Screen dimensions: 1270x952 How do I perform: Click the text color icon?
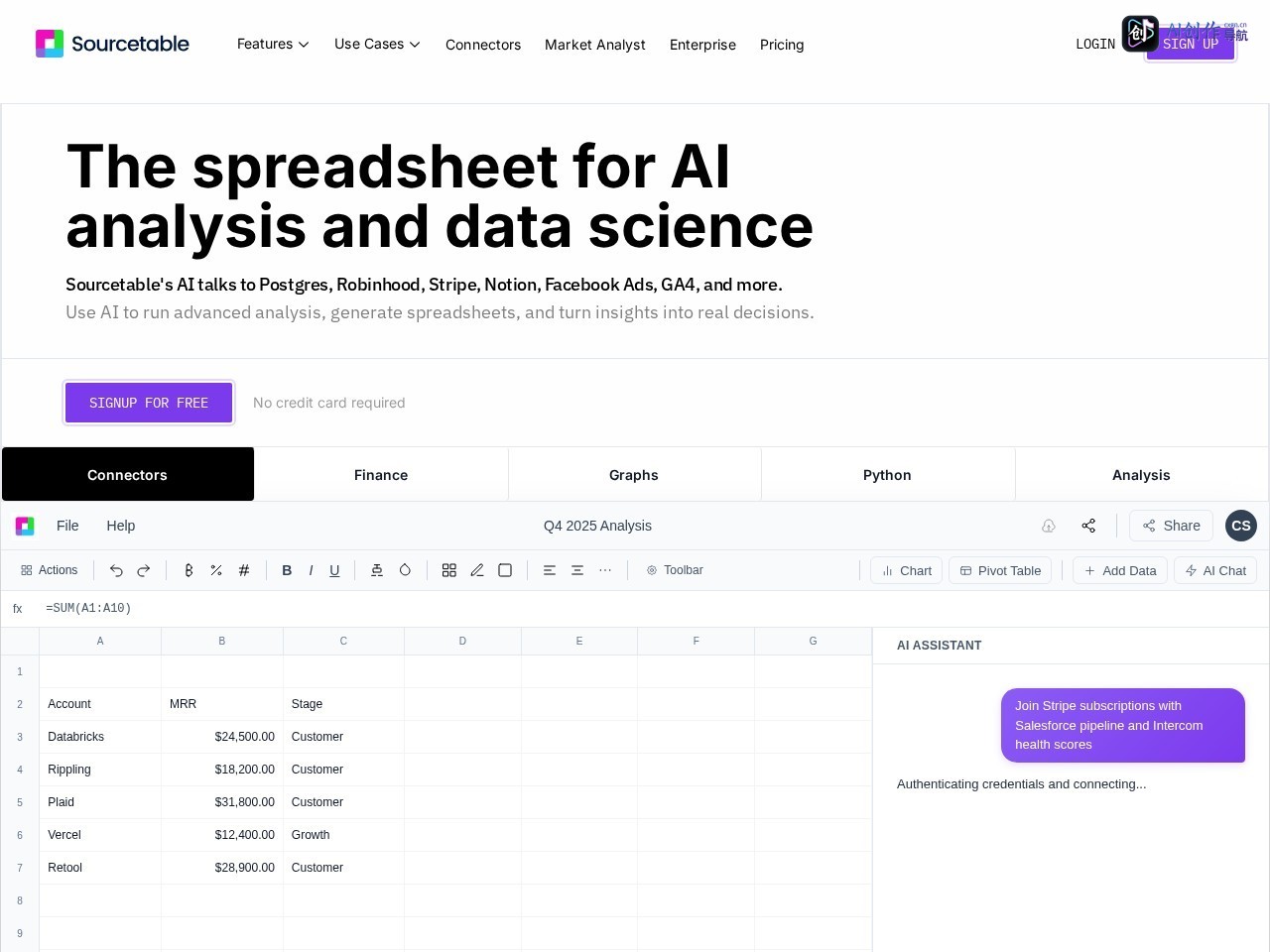click(x=377, y=570)
